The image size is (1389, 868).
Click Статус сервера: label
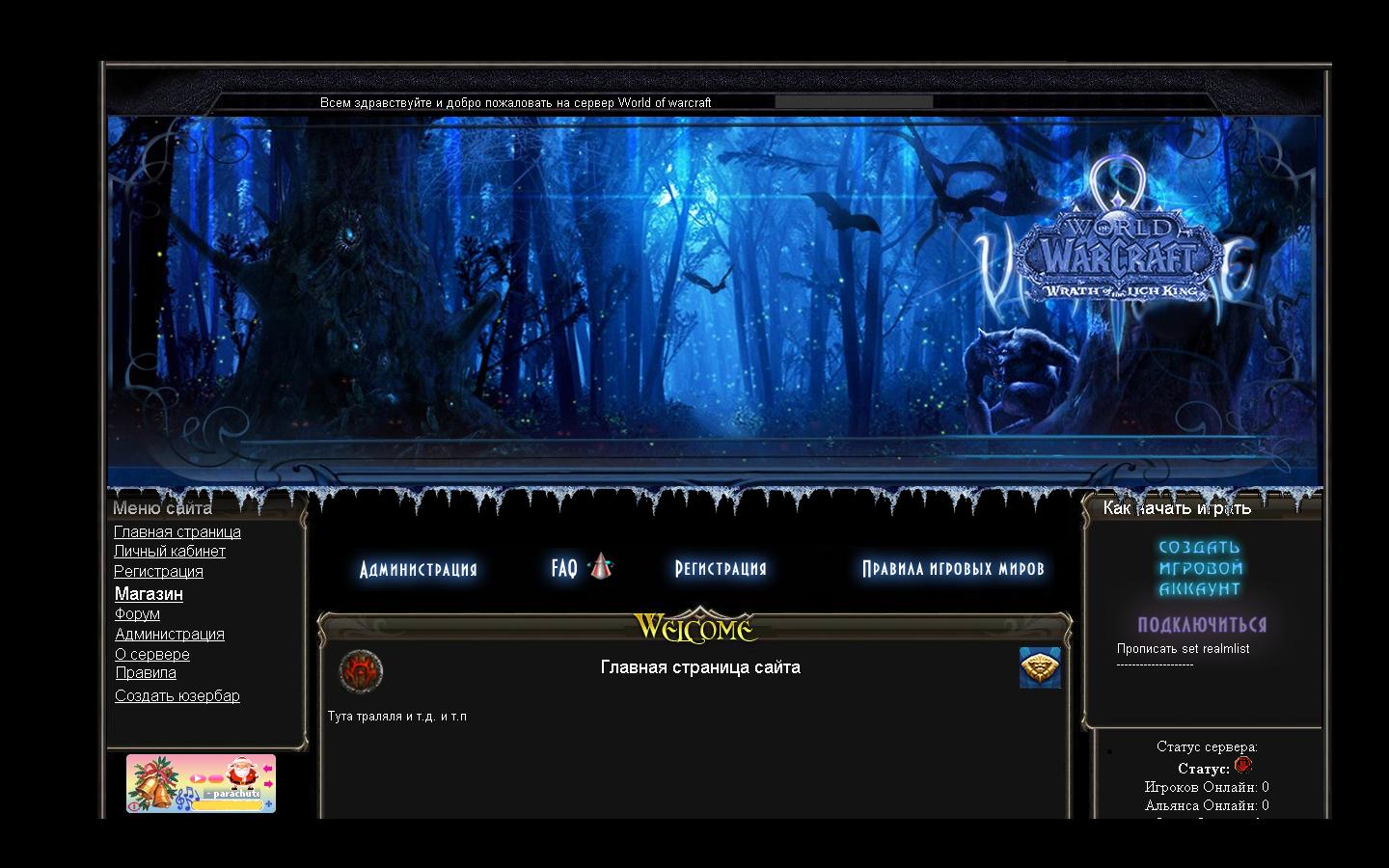coord(1207,746)
